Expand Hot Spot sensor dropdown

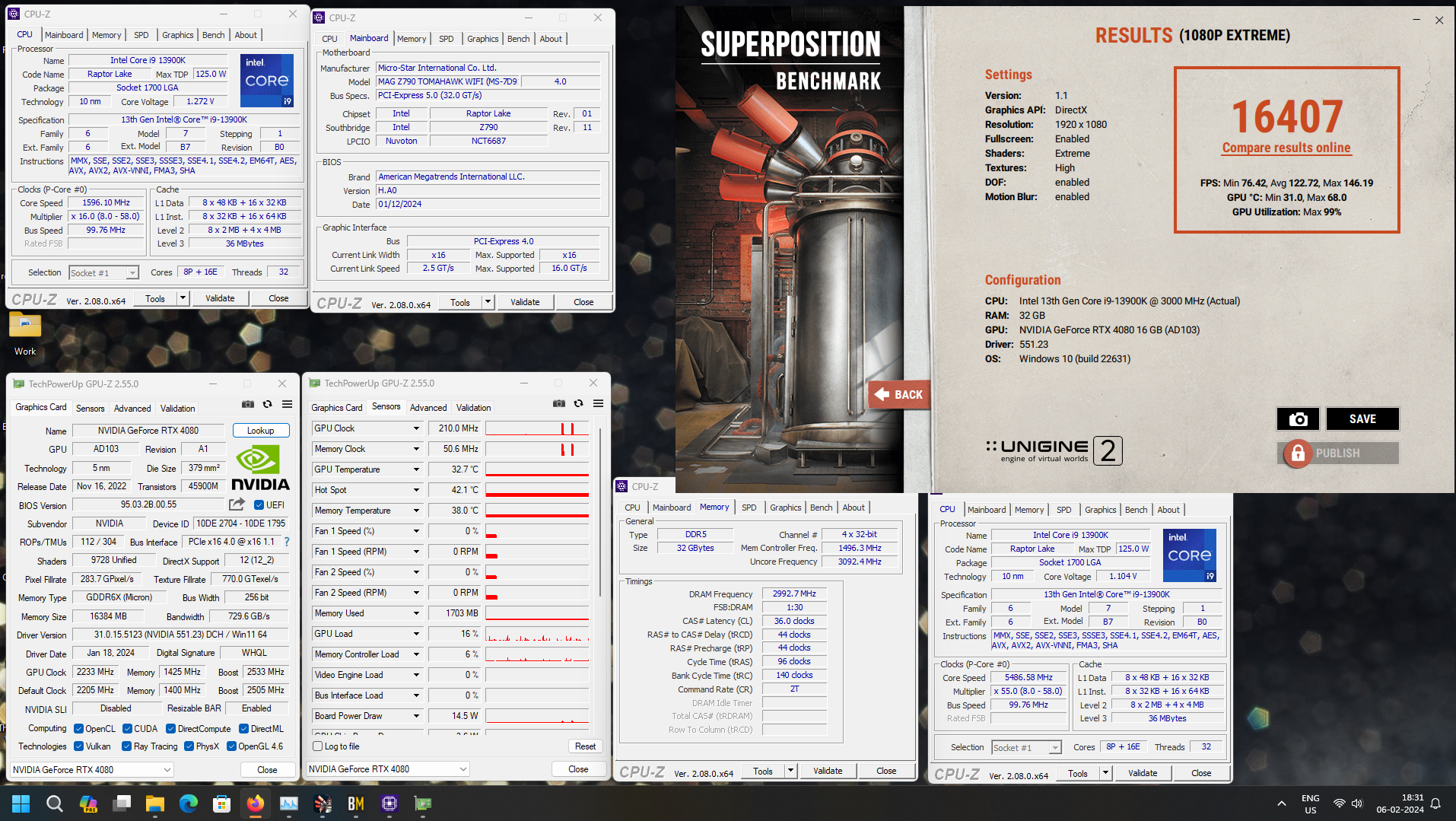pyautogui.click(x=416, y=490)
